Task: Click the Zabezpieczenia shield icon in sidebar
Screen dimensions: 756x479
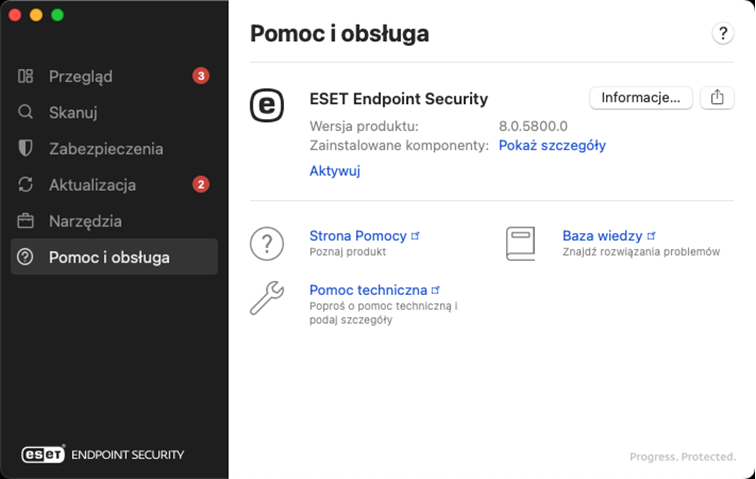Action: click(x=26, y=148)
